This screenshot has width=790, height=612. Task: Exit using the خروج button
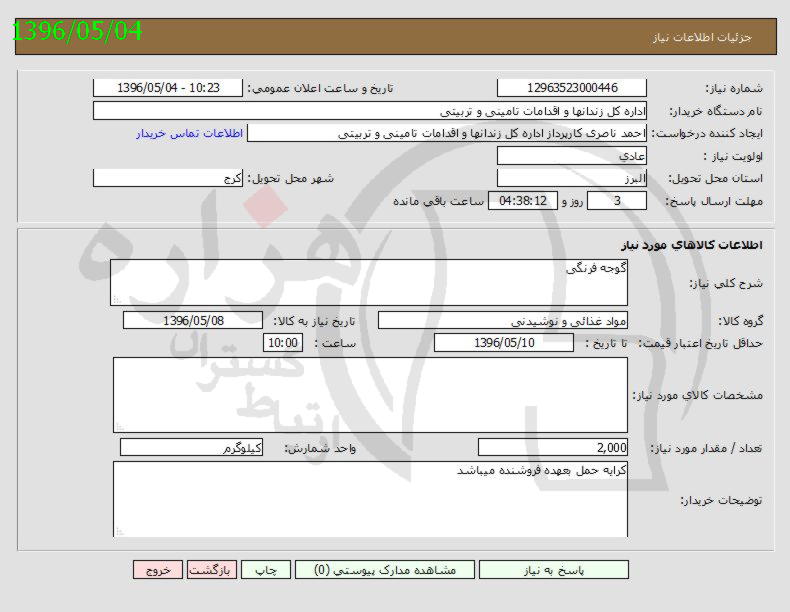[157, 569]
